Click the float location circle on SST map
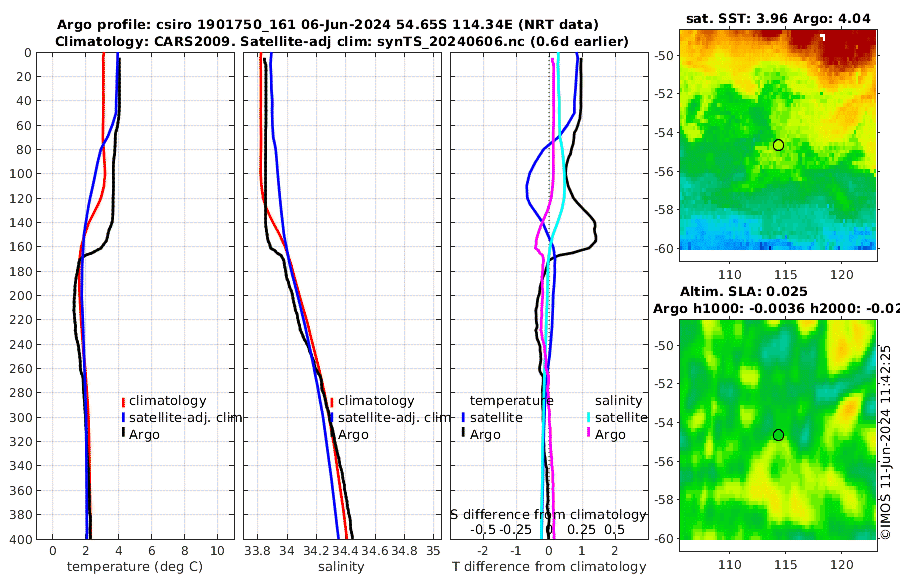 pyautogui.click(x=778, y=145)
